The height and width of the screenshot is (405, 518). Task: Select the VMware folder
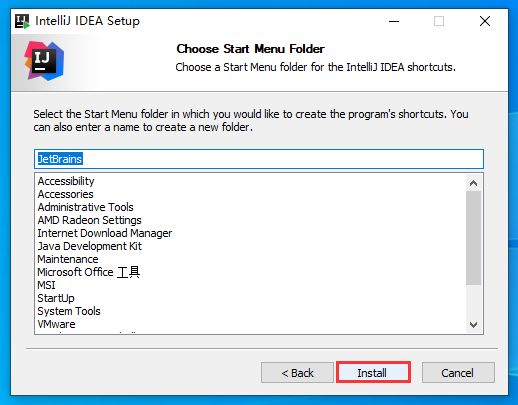56,324
